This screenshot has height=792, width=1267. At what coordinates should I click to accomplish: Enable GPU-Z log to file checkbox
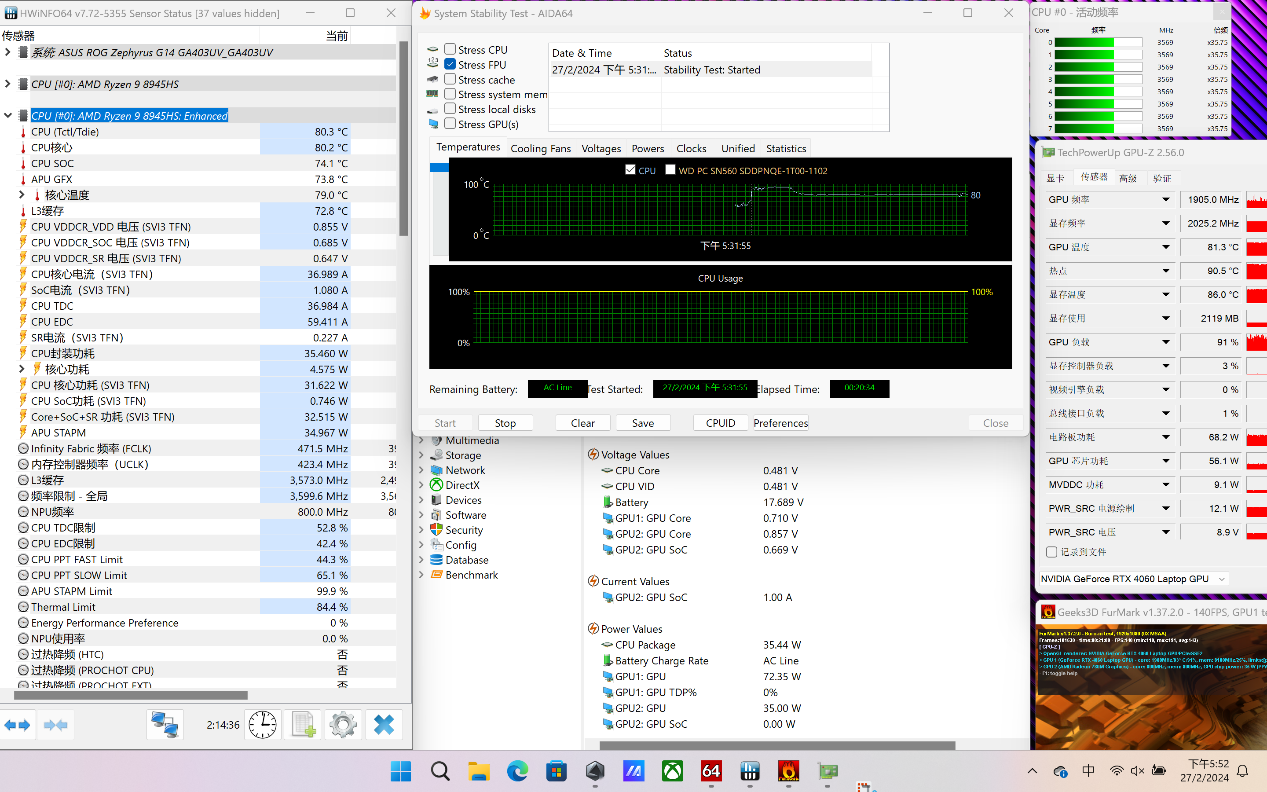click(1051, 552)
